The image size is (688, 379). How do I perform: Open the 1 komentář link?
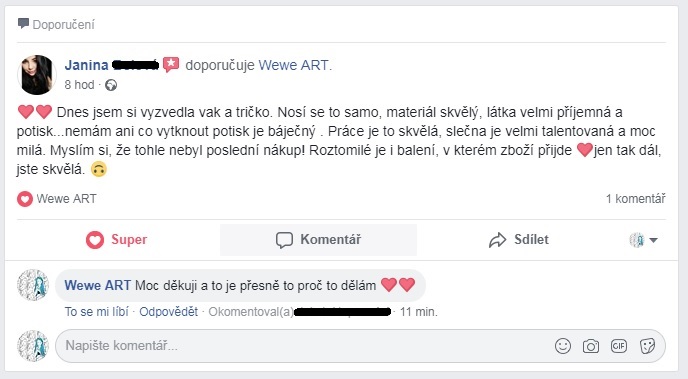(635, 199)
